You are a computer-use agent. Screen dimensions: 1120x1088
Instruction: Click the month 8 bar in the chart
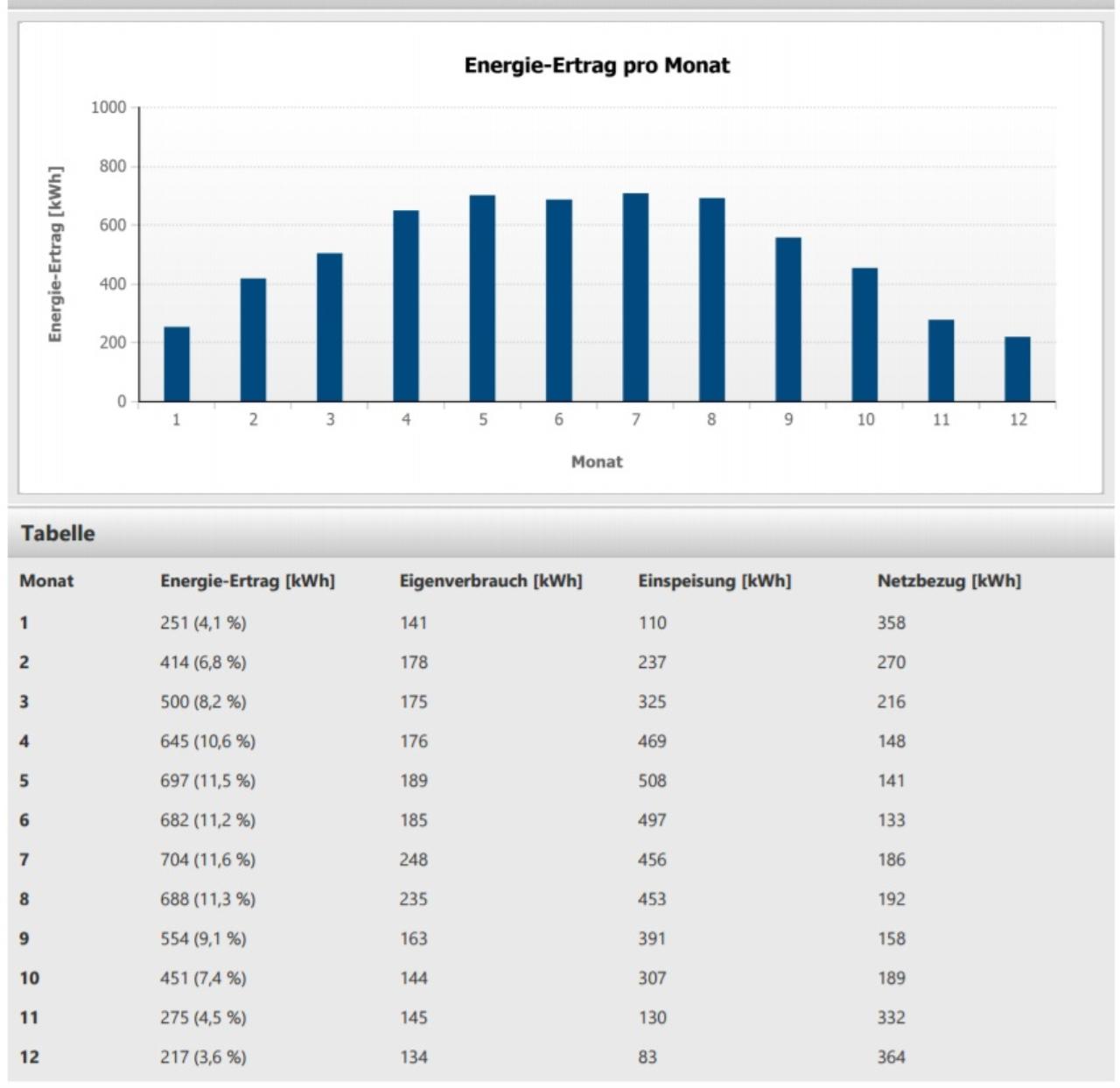pyautogui.click(x=711, y=299)
